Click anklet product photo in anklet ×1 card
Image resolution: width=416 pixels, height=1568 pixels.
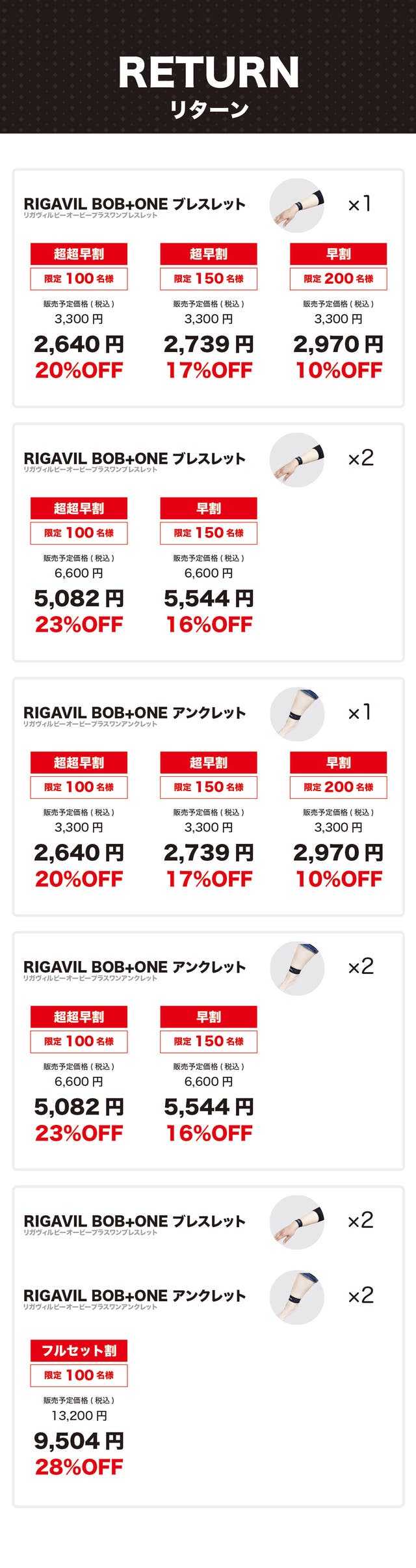[x=296, y=714]
